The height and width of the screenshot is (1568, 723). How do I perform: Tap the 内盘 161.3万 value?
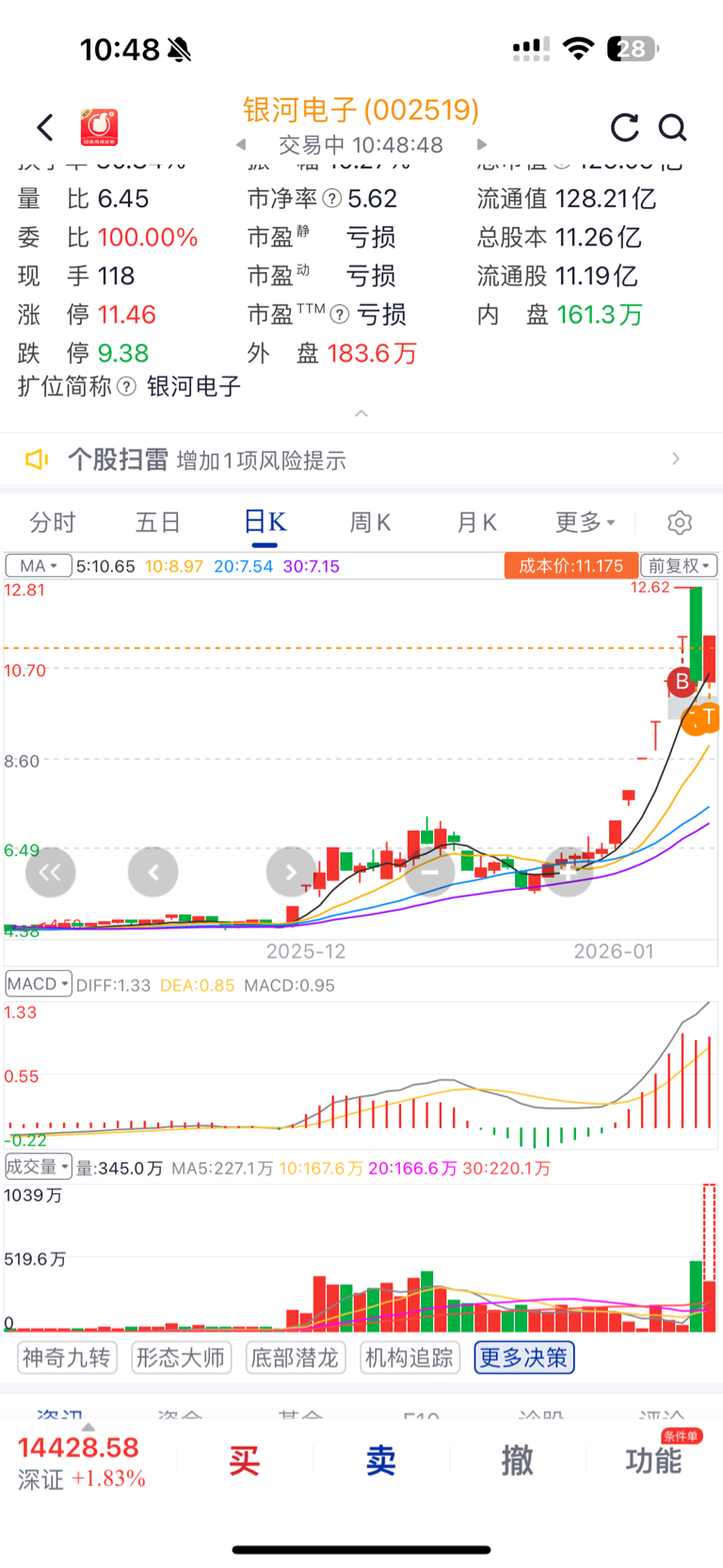click(x=600, y=315)
